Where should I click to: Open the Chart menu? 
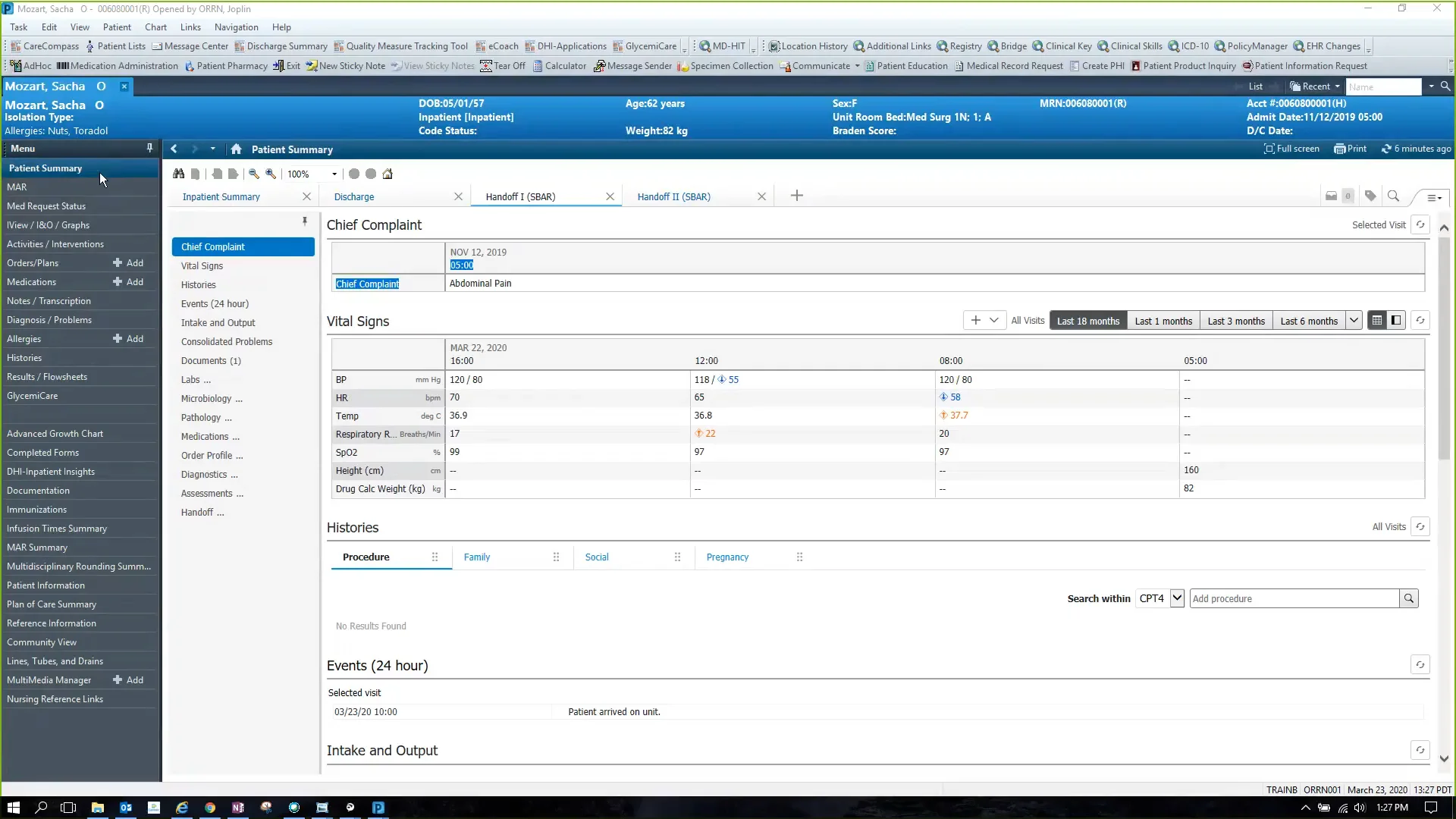155,27
